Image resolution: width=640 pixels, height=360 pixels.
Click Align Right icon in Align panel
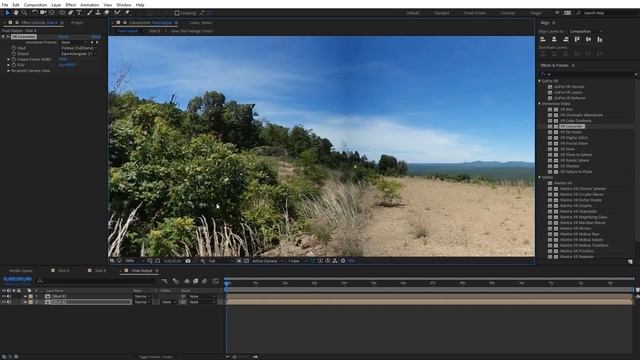(x=566, y=40)
